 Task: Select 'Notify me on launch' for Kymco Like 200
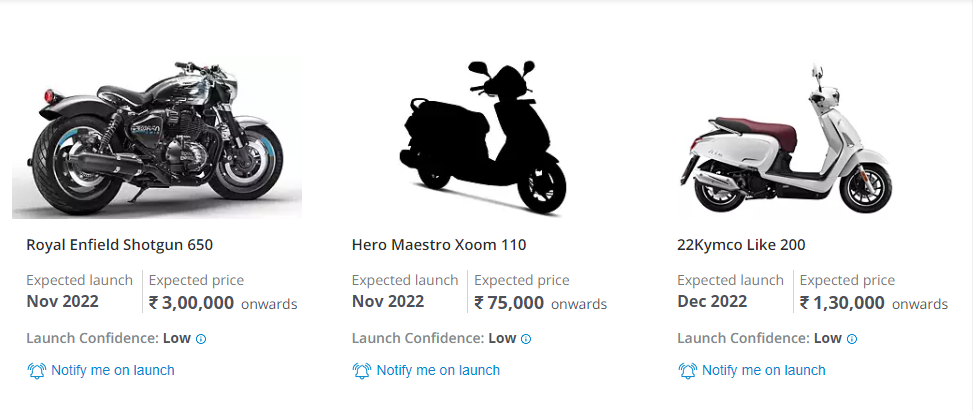[764, 370]
